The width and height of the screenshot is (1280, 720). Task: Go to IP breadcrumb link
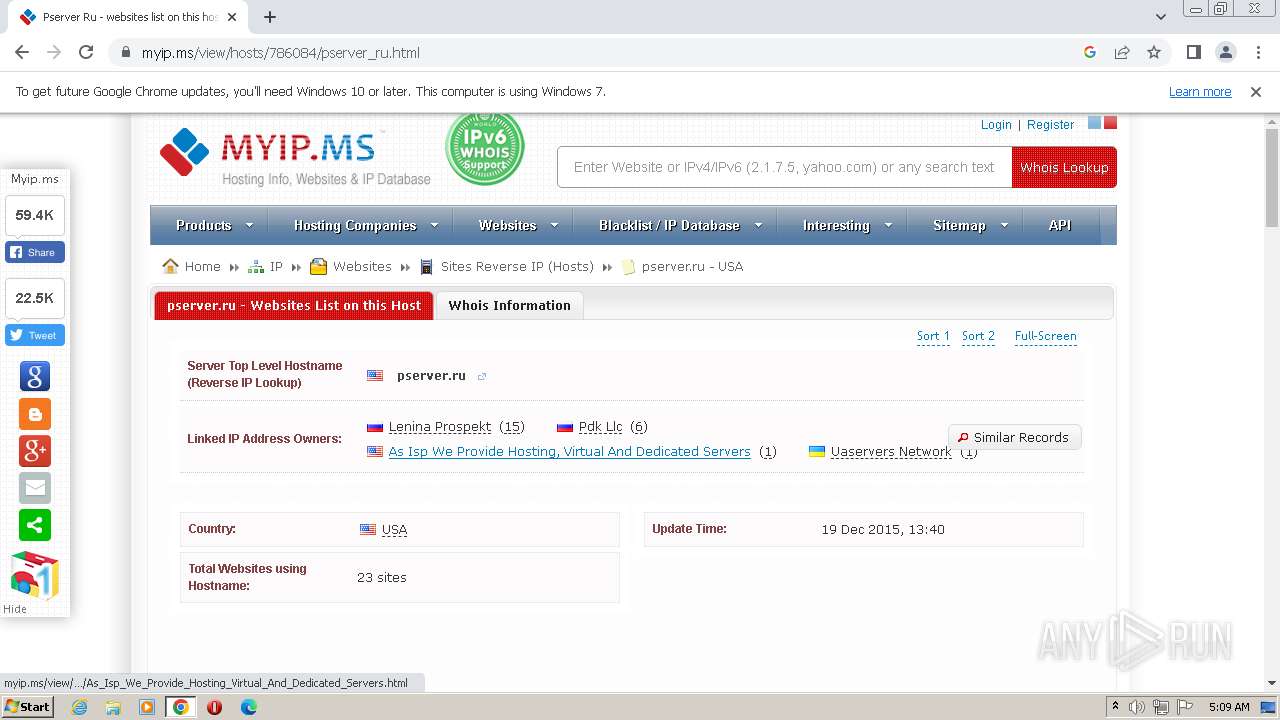tap(276, 266)
